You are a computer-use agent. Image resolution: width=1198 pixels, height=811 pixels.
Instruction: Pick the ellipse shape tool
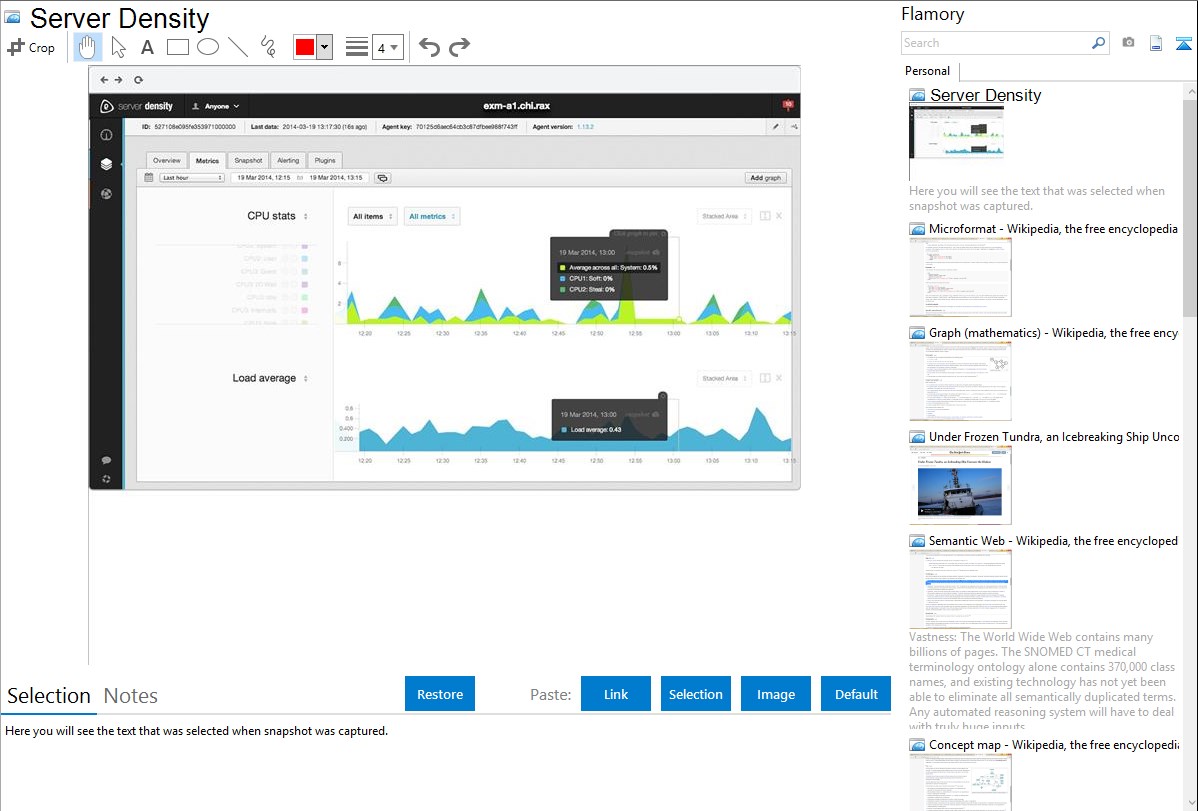(x=208, y=47)
